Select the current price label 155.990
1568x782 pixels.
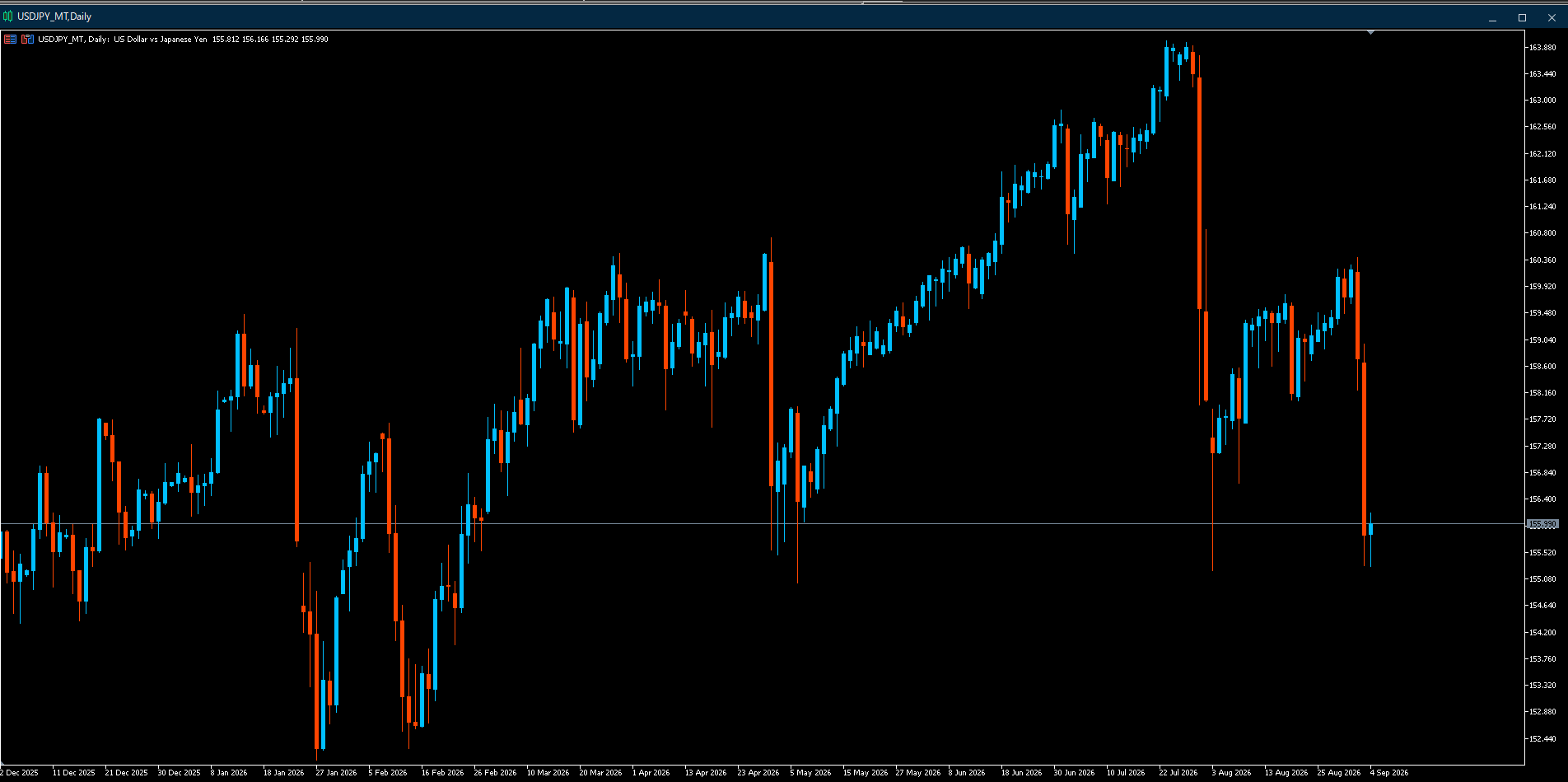tap(1542, 524)
